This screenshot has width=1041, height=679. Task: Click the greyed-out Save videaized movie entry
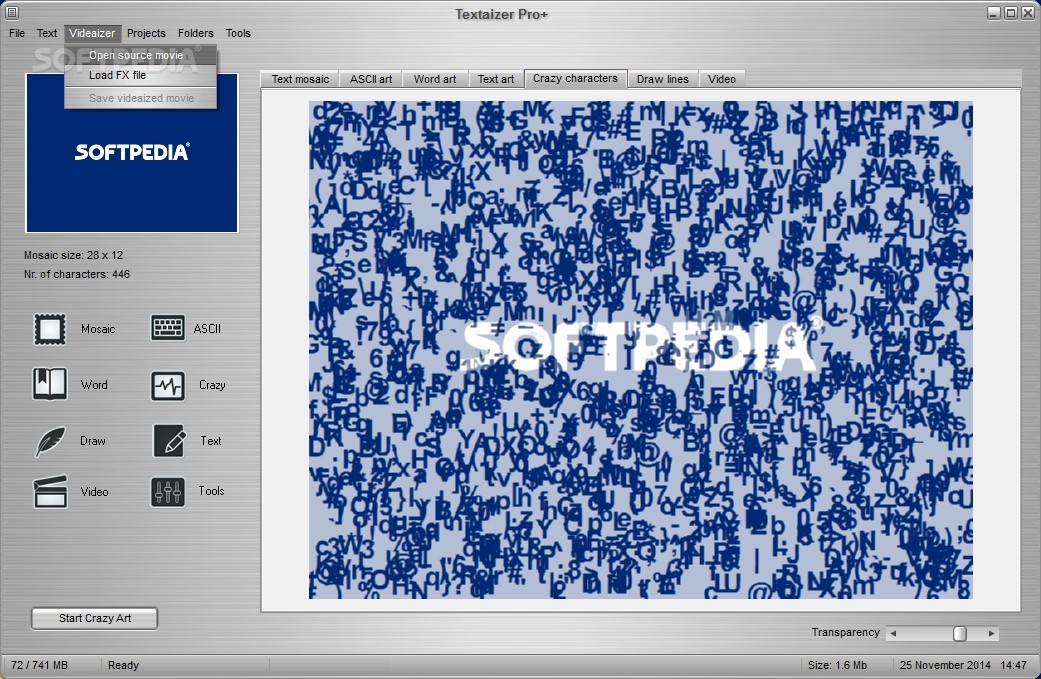(141, 98)
